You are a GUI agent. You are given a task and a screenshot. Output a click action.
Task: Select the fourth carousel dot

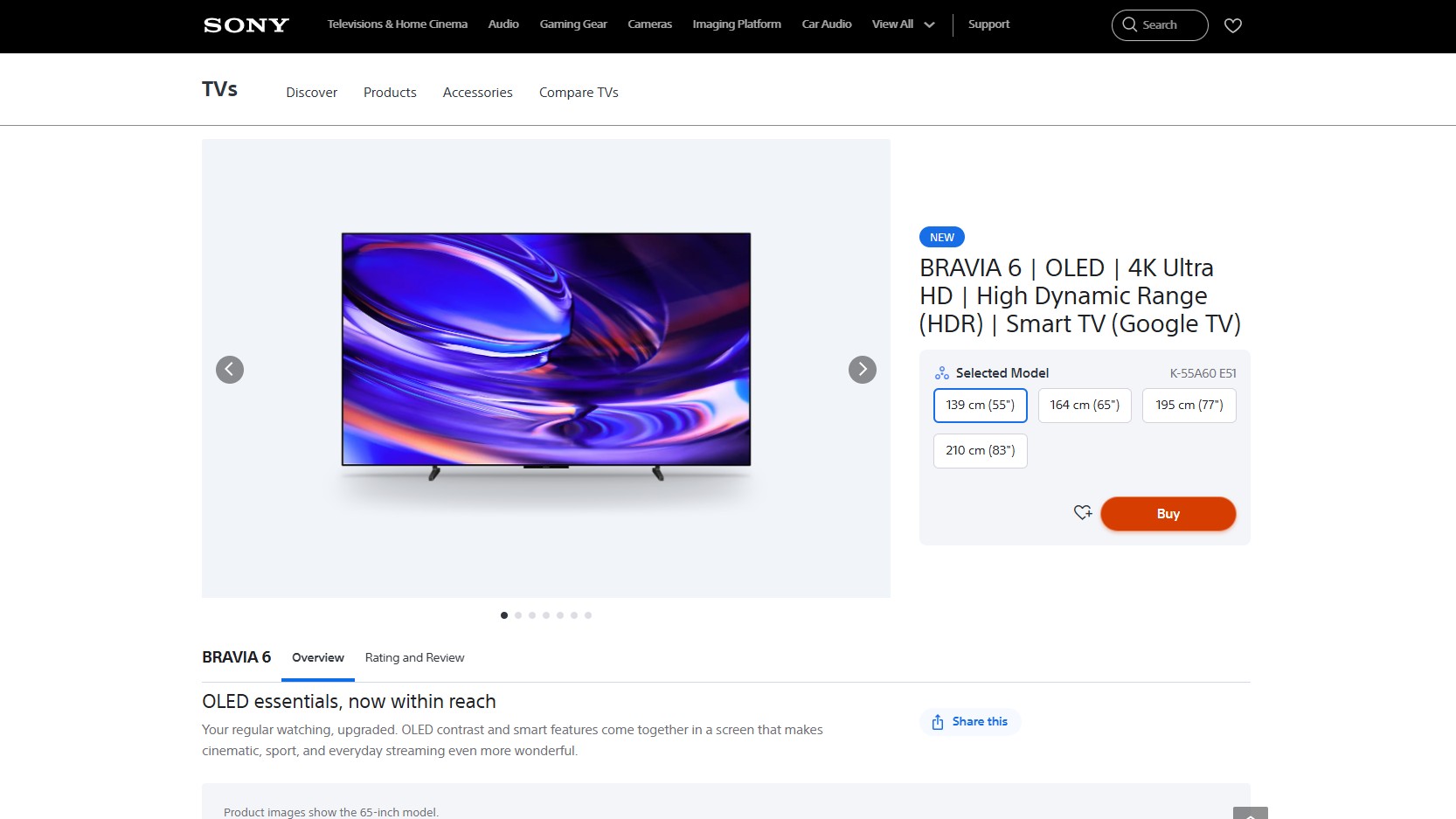[546, 615]
